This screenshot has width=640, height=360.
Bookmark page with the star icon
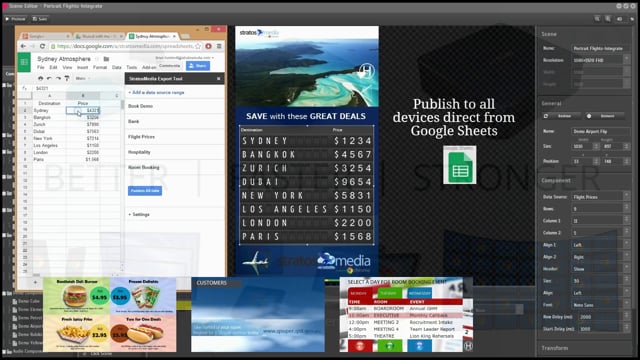point(198,46)
